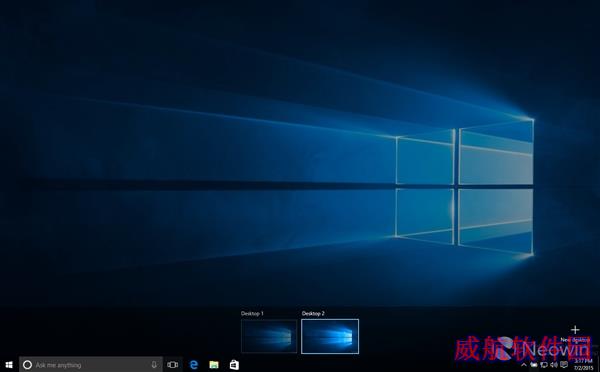The image size is (600, 372).
Task: Open the Windows Start menu
Action: 9,365
